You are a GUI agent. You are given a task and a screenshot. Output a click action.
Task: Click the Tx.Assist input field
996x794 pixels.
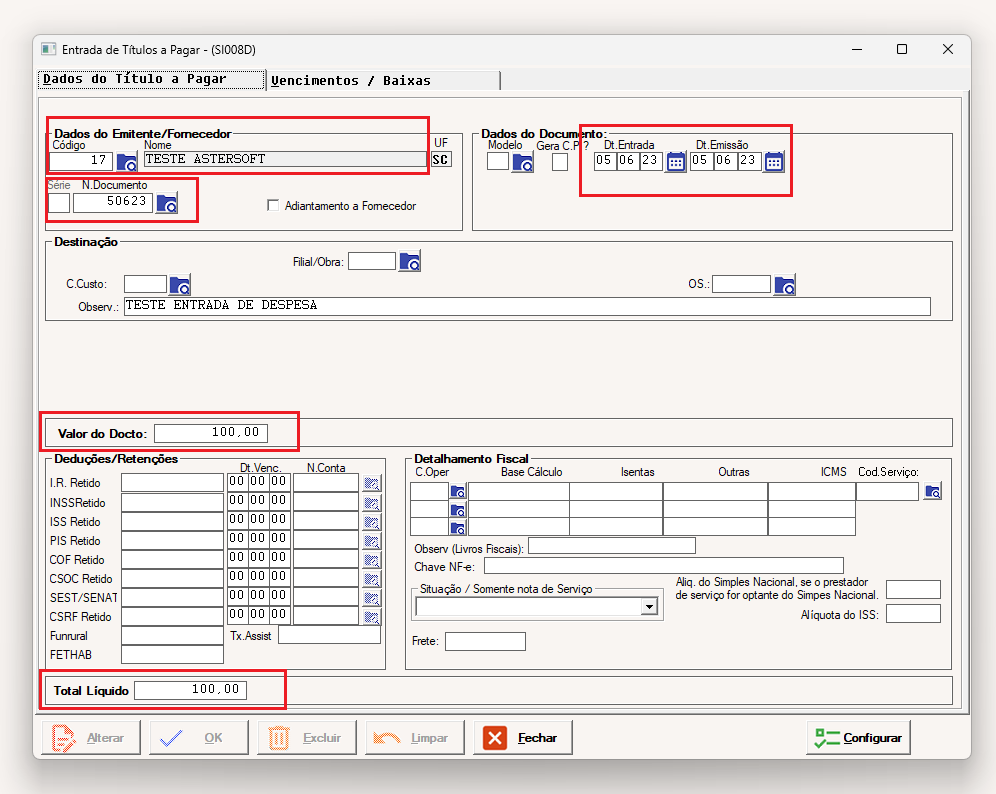[330, 635]
